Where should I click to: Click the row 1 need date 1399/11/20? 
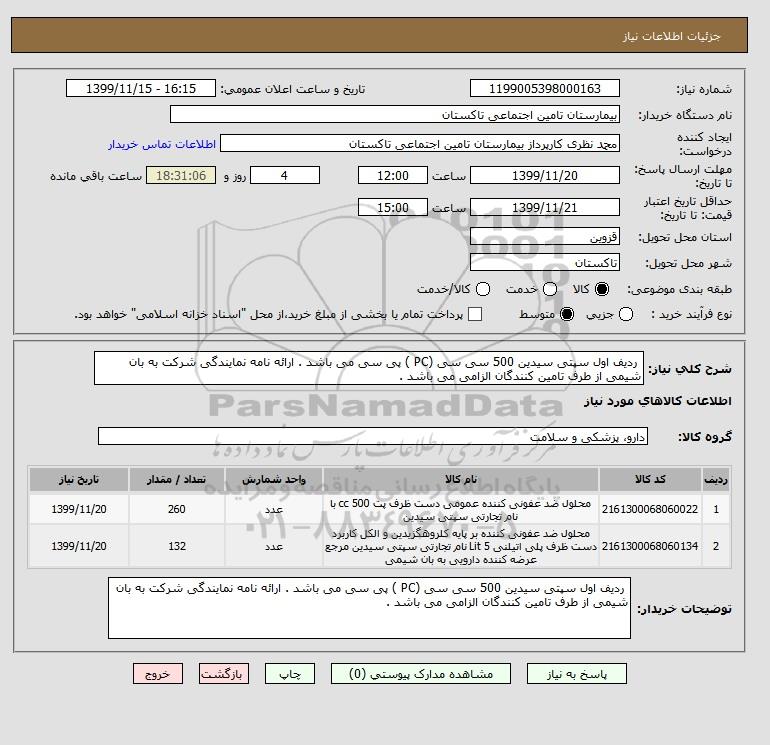point(79,509)
